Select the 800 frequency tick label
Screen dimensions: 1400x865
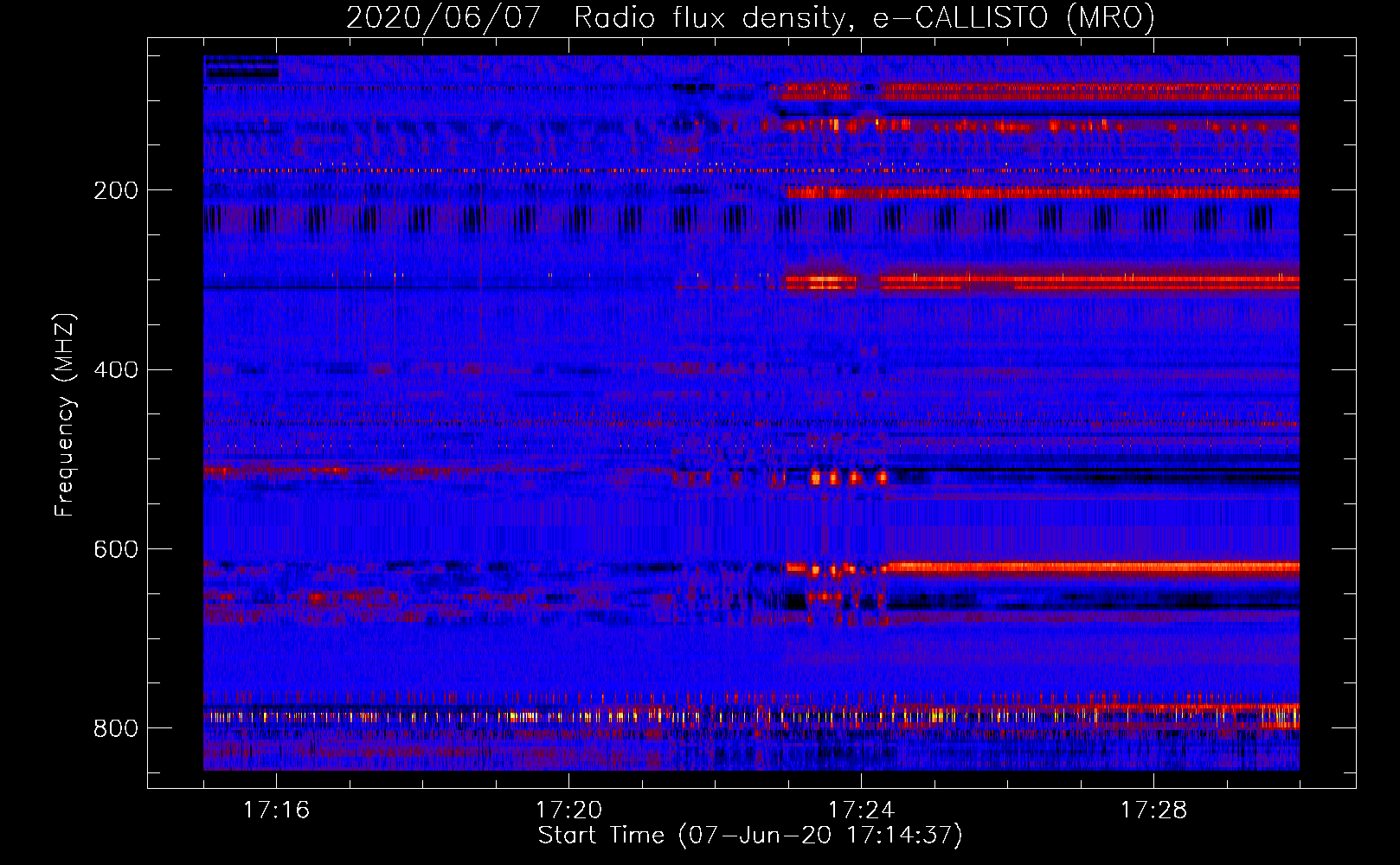tap(116, 729)
